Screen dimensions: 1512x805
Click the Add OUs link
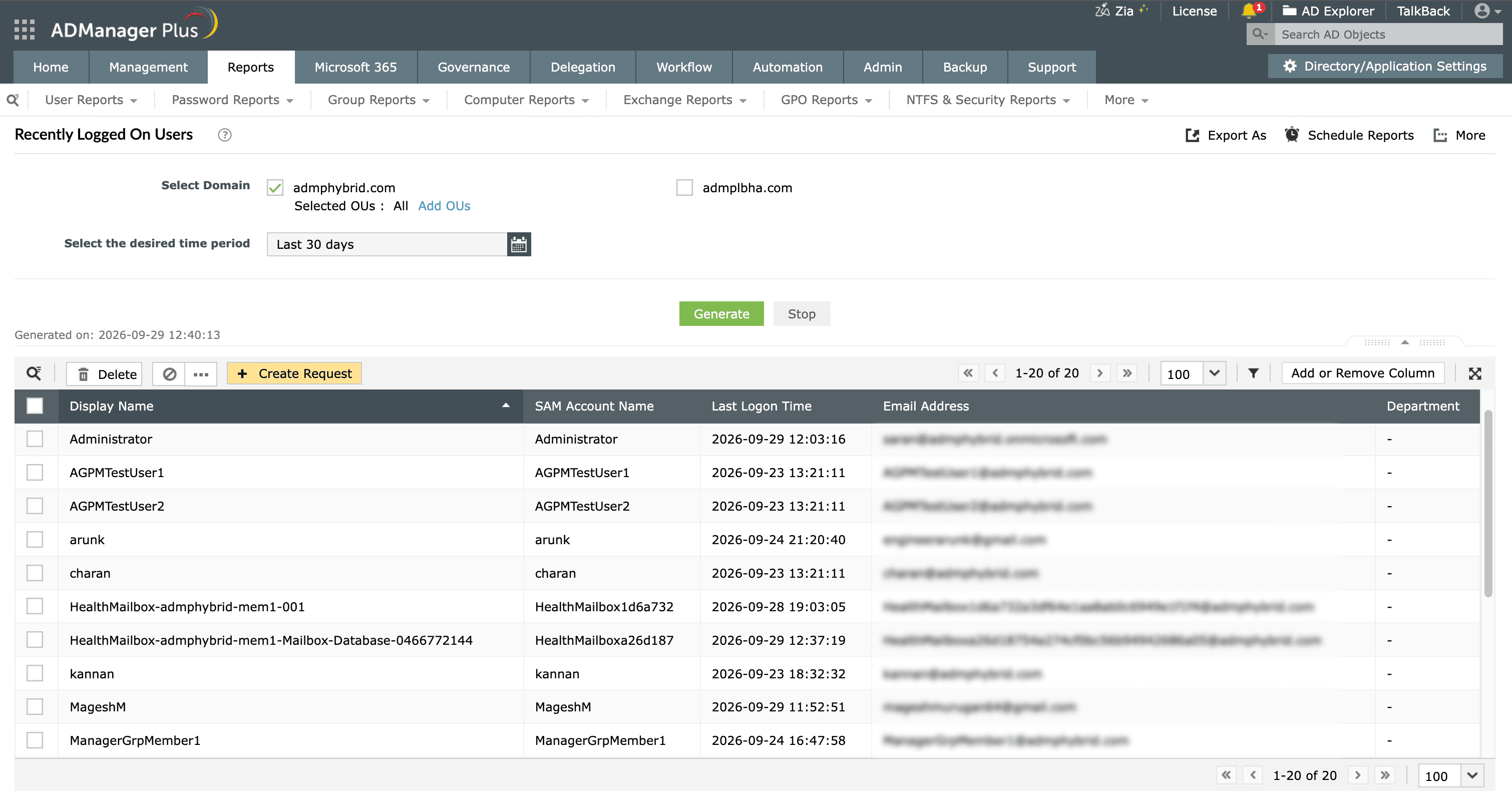[444, 206]
